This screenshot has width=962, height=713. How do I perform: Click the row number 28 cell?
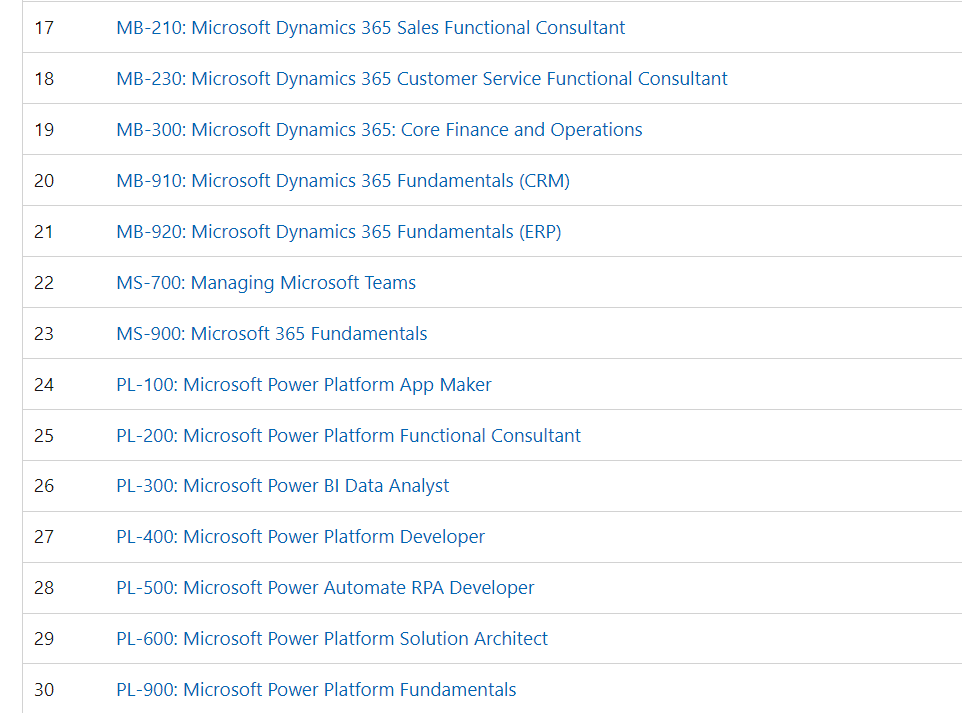point(44,588)
